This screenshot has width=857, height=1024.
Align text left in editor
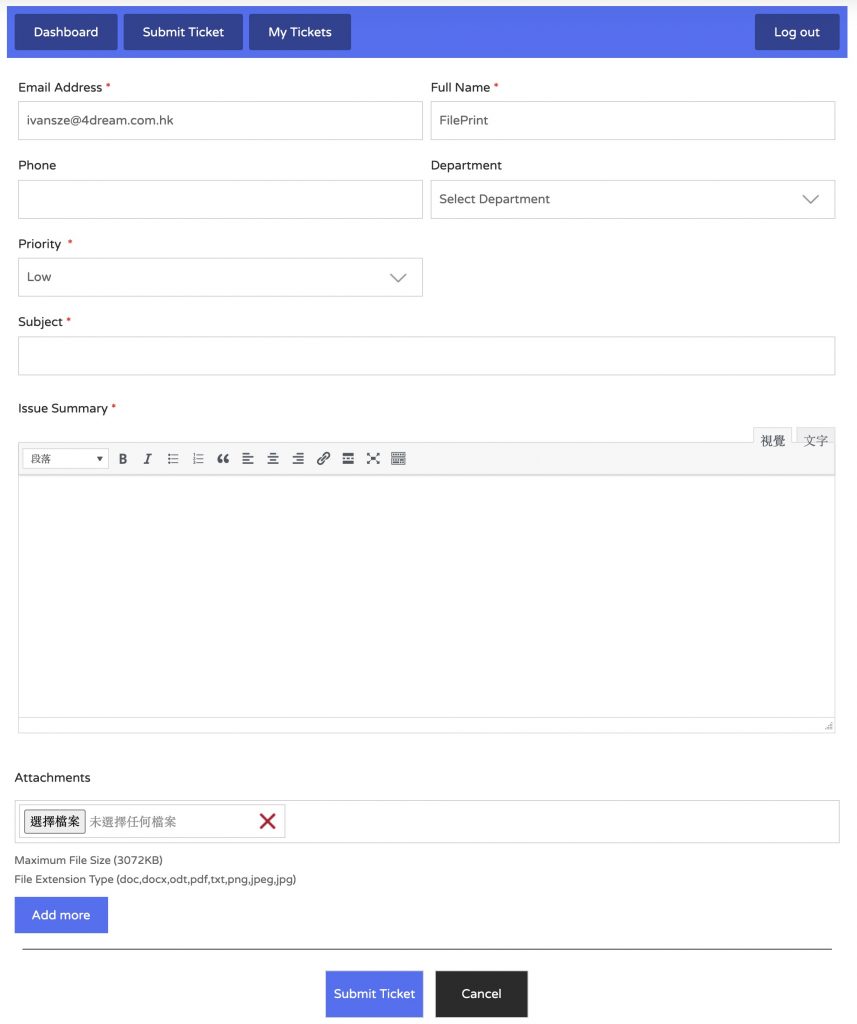click(x=248, y=458)
